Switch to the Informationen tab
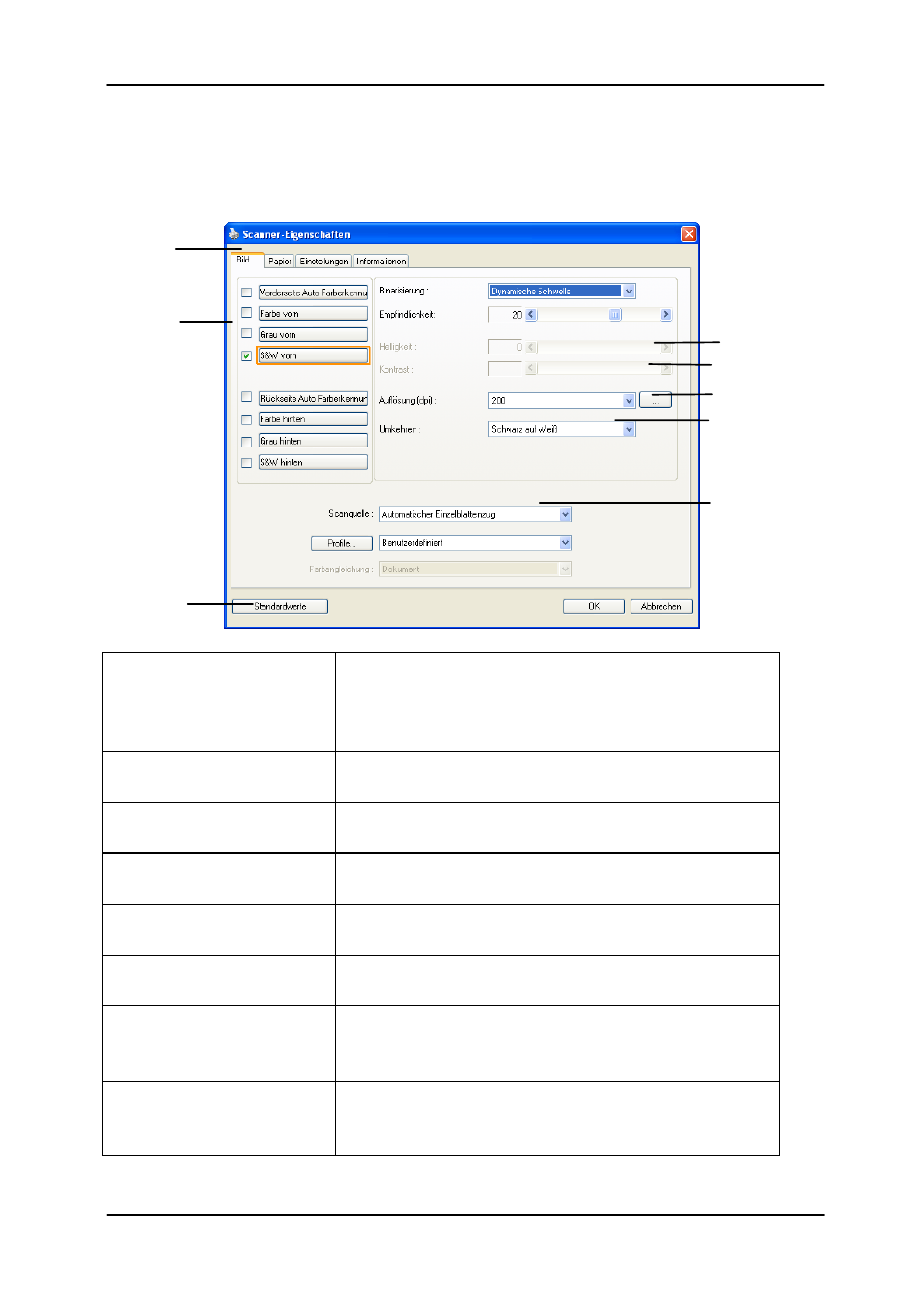 pyautogui.click(x=381, y=262)
